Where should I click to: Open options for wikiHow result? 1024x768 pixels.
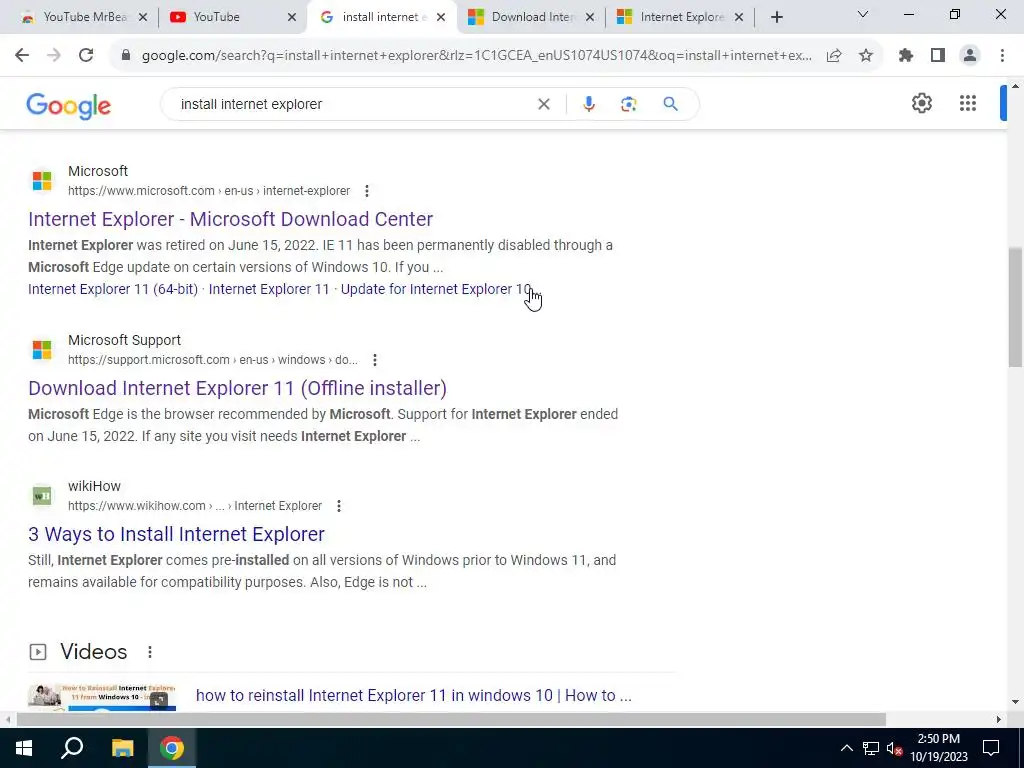coord(339,506)
